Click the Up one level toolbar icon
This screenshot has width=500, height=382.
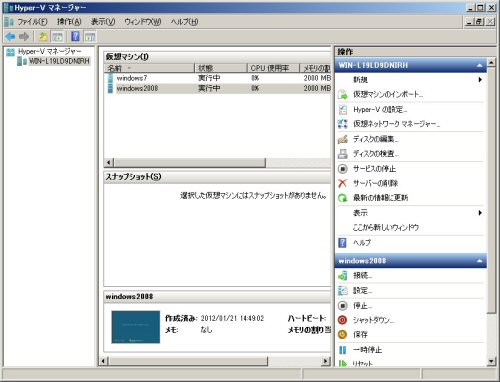pos(43,37)
